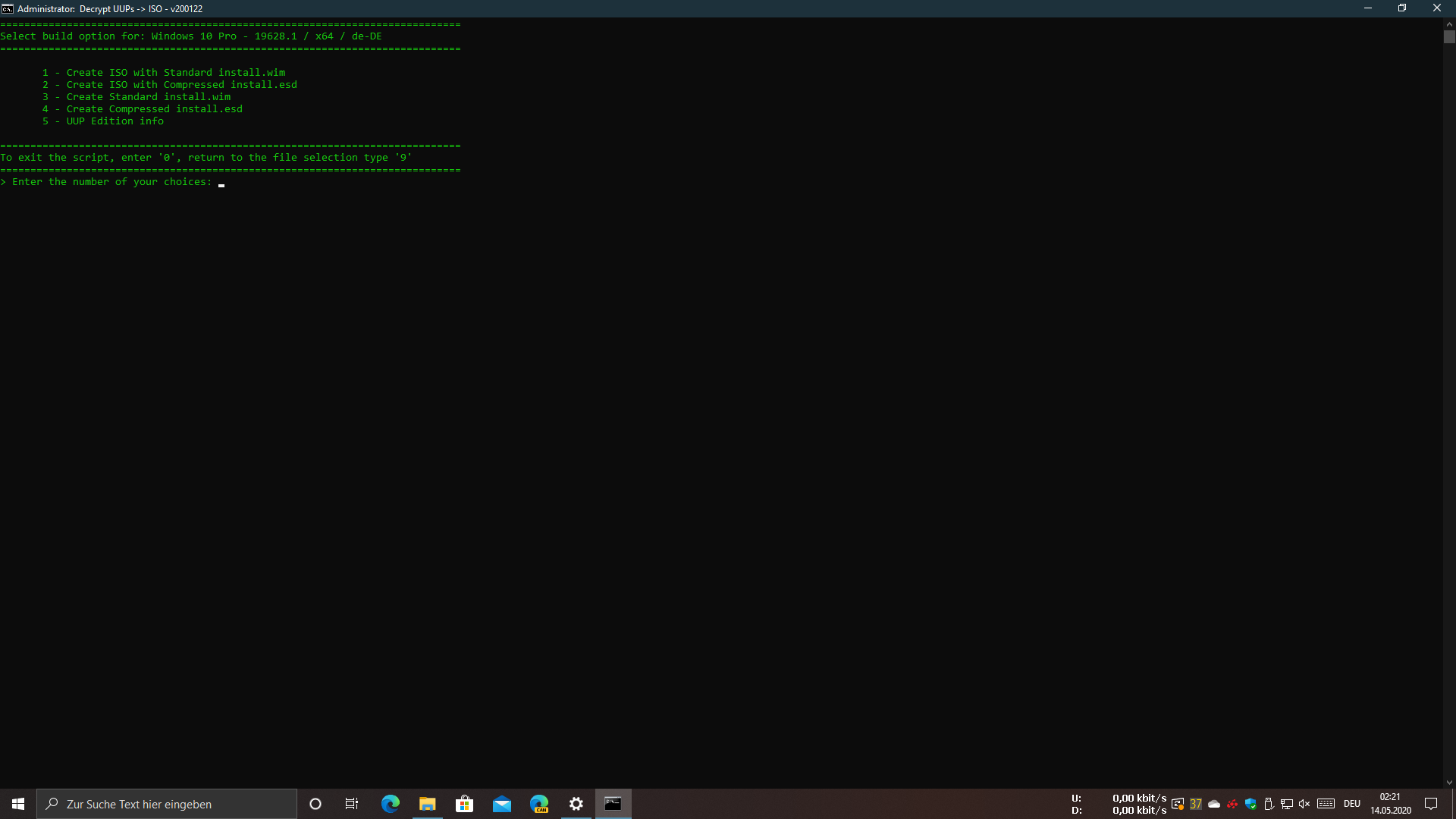The width and height of the screenshot is (1456, 819).
Task: Launch Microsoft Edge from taskbar
Action: click(x=390, y=804)
